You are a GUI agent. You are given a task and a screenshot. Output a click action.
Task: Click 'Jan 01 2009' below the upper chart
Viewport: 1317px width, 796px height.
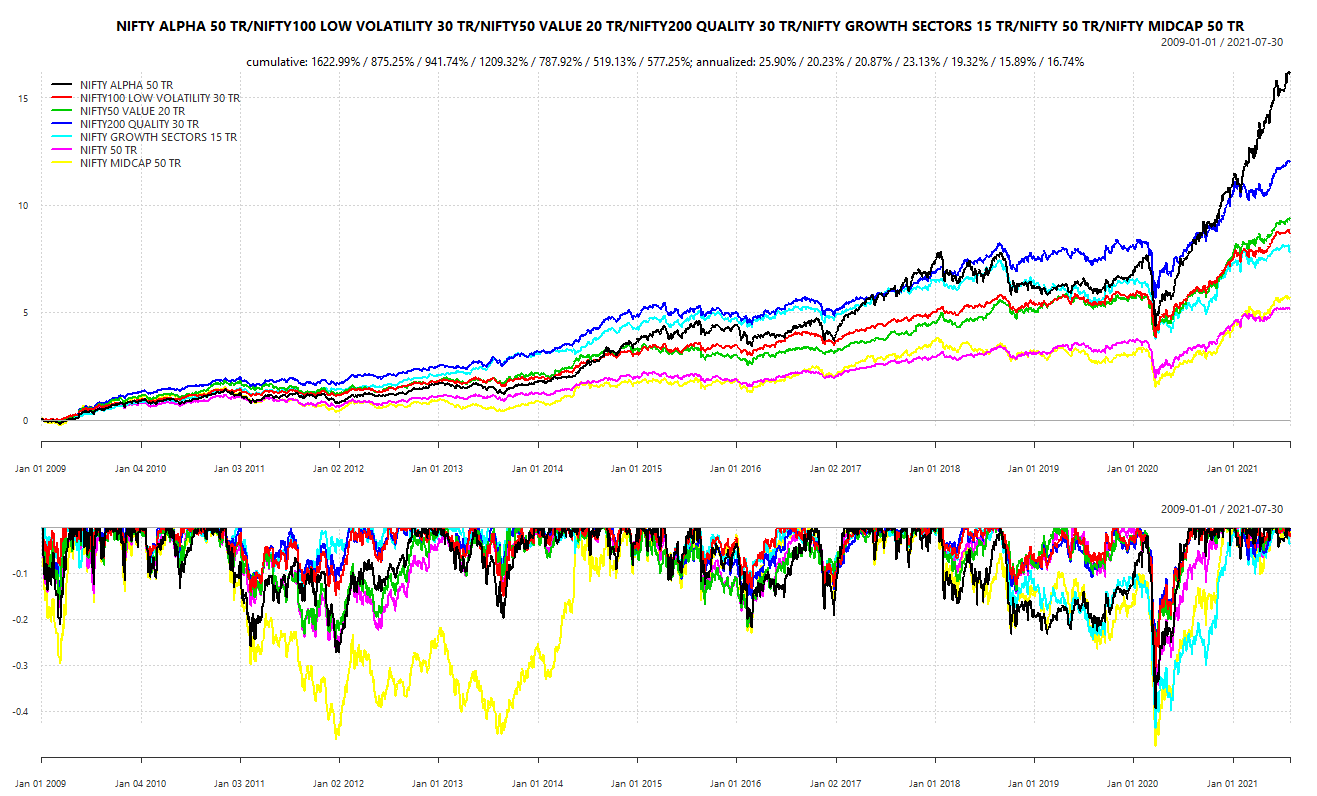point(41,468)
